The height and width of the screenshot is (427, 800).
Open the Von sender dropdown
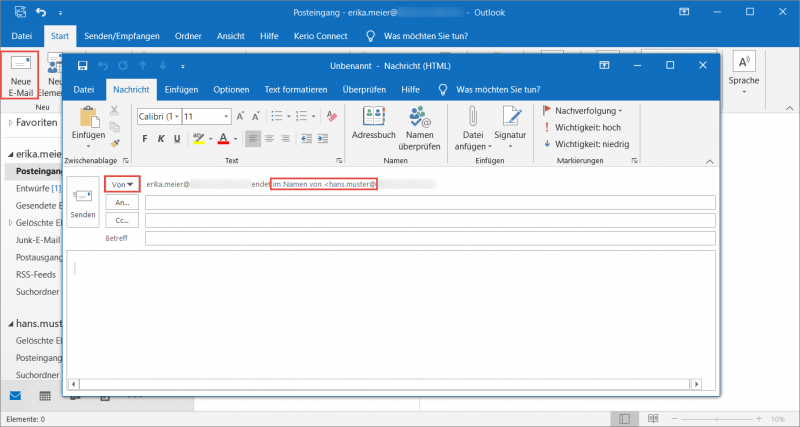[123, 185]
